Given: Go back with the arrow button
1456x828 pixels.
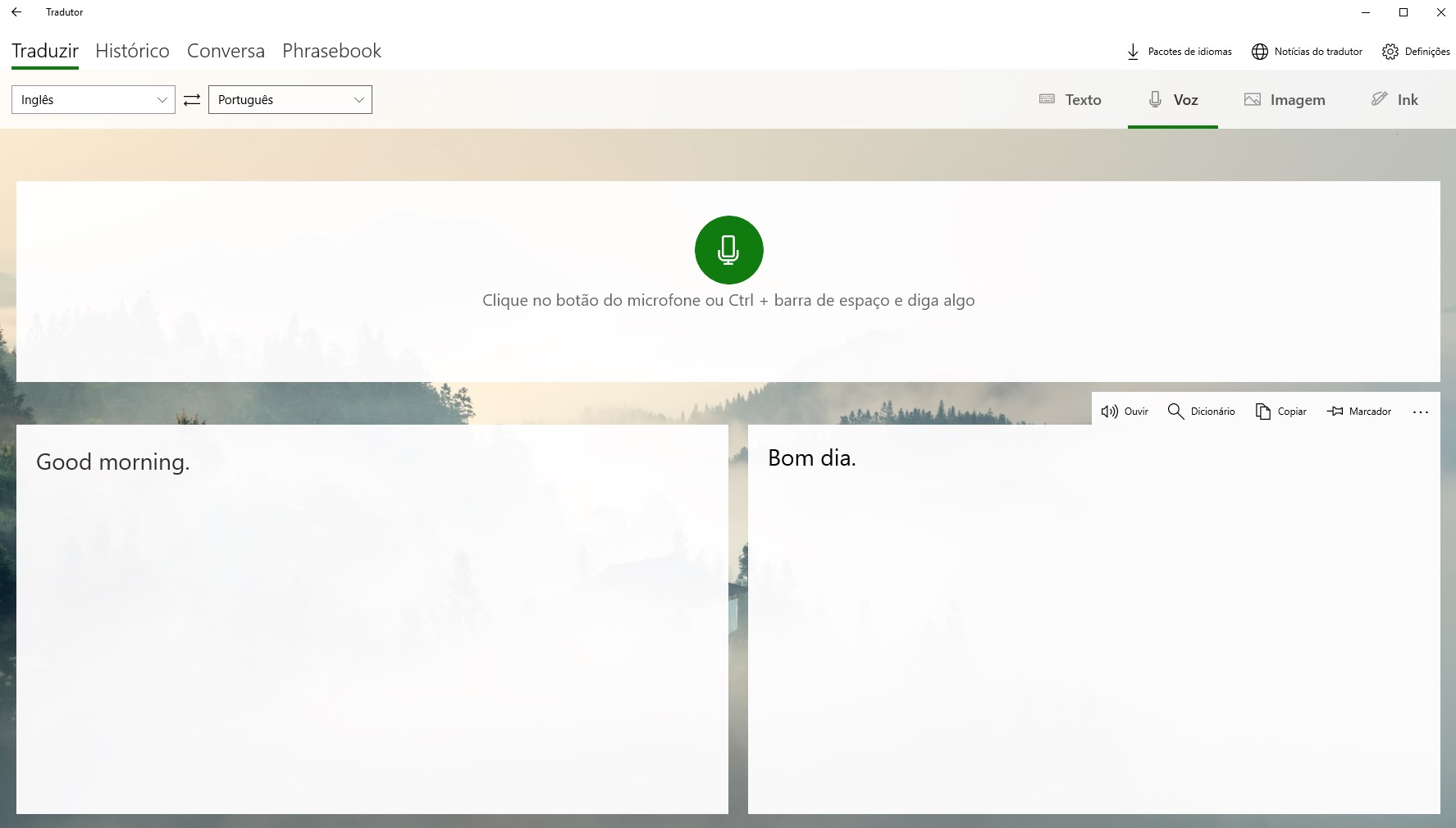Looking at the screenshot, I should click(16, 12).
